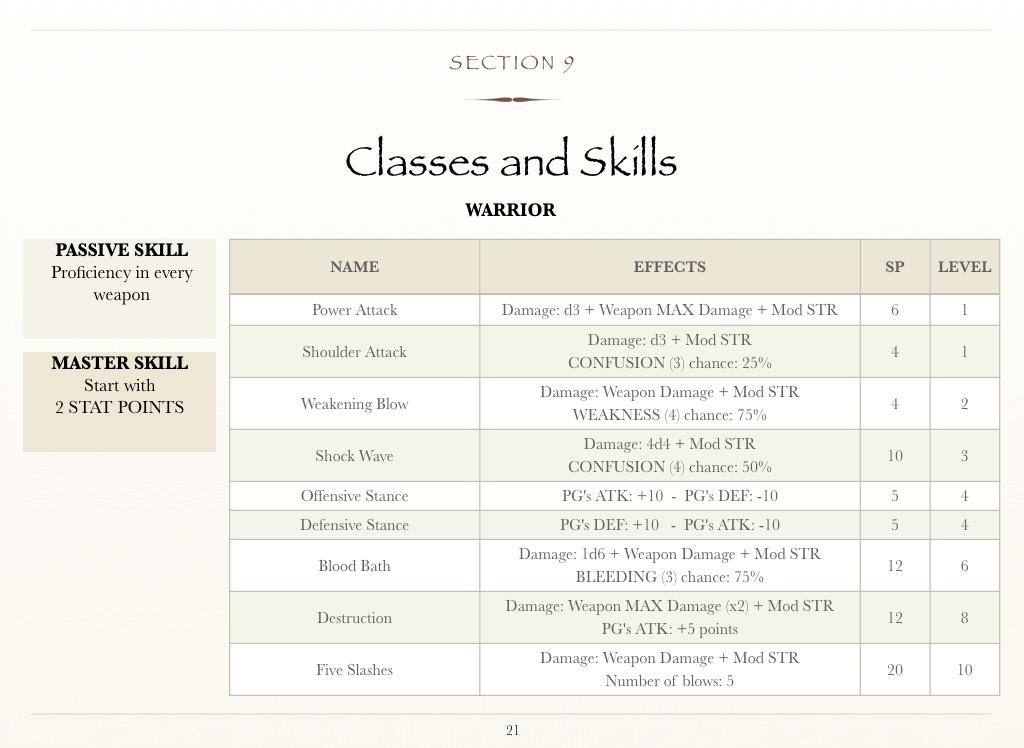Click the MASTER SKILL box

pos(120,401)
